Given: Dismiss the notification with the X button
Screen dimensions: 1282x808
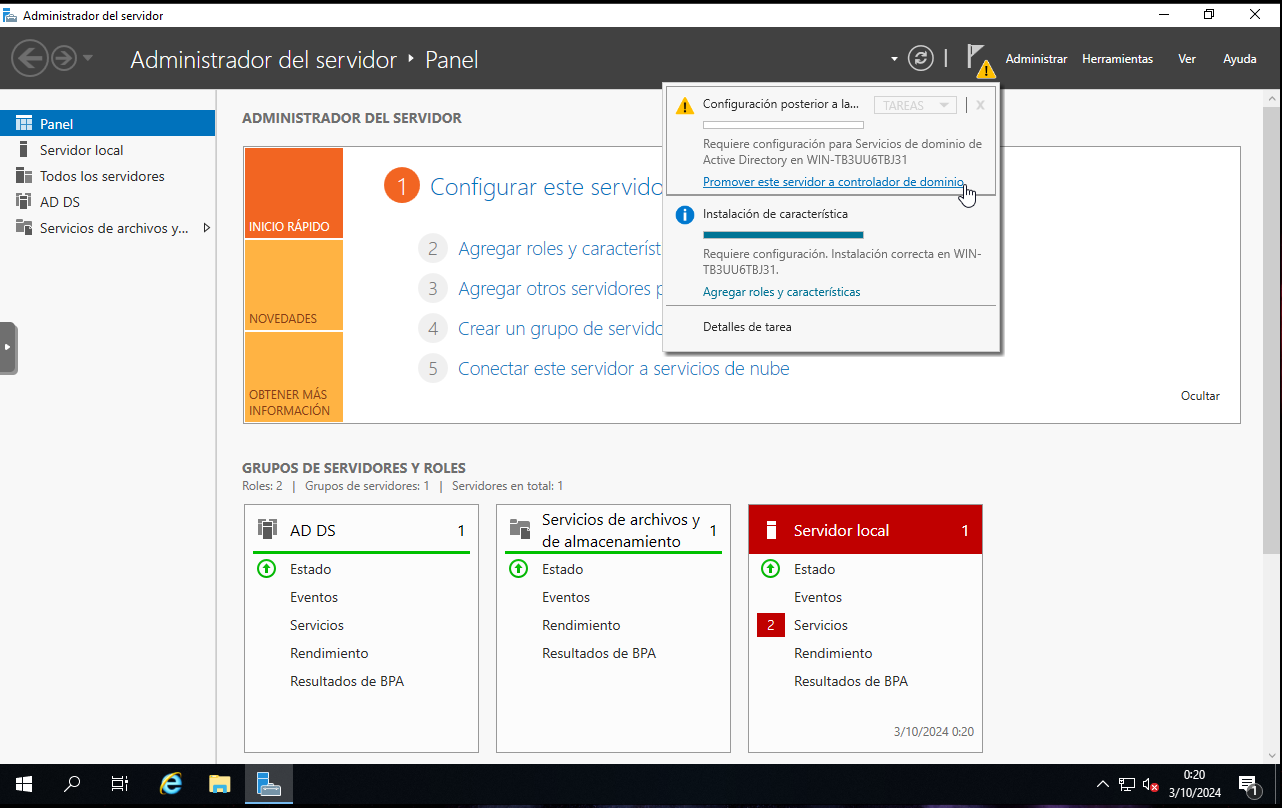Looking at the screenshot, I should pos(980,105).
